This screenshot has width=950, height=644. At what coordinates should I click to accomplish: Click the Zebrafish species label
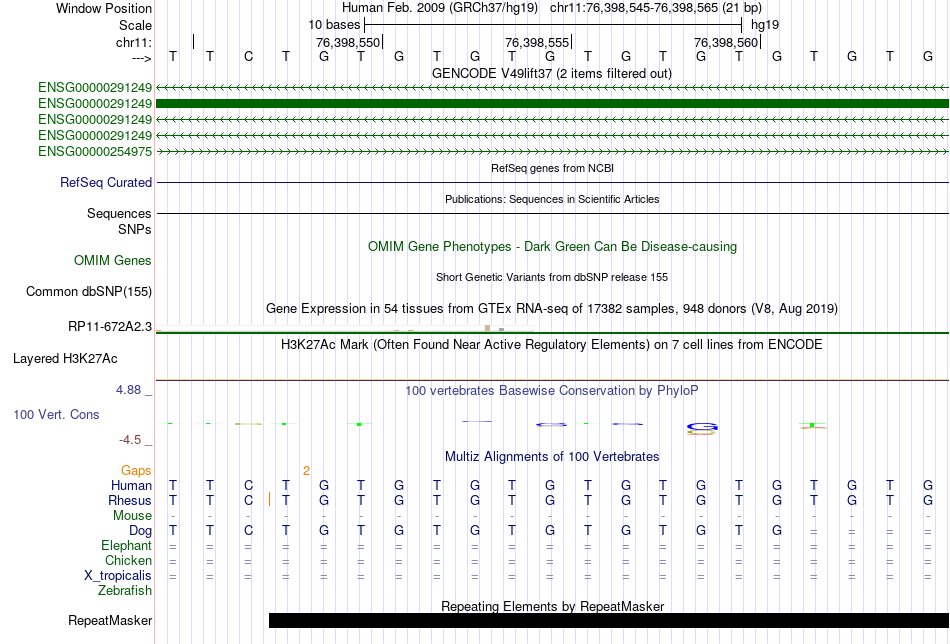coord(125,591)
